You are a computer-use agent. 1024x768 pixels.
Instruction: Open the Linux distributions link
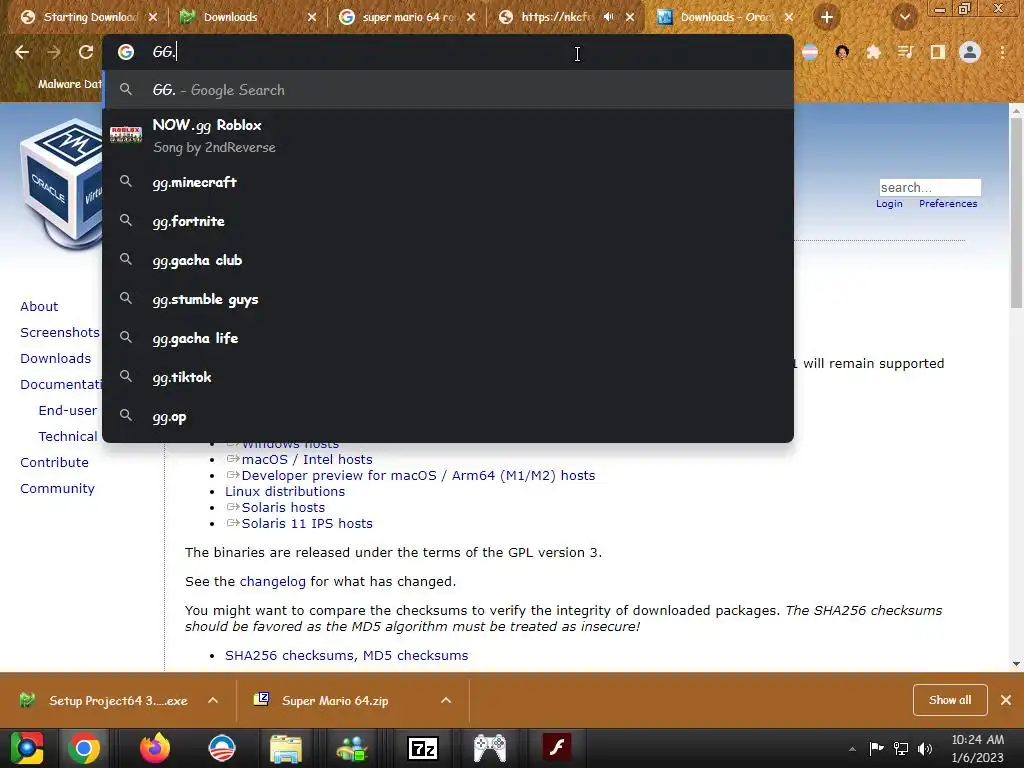point(285,492)
